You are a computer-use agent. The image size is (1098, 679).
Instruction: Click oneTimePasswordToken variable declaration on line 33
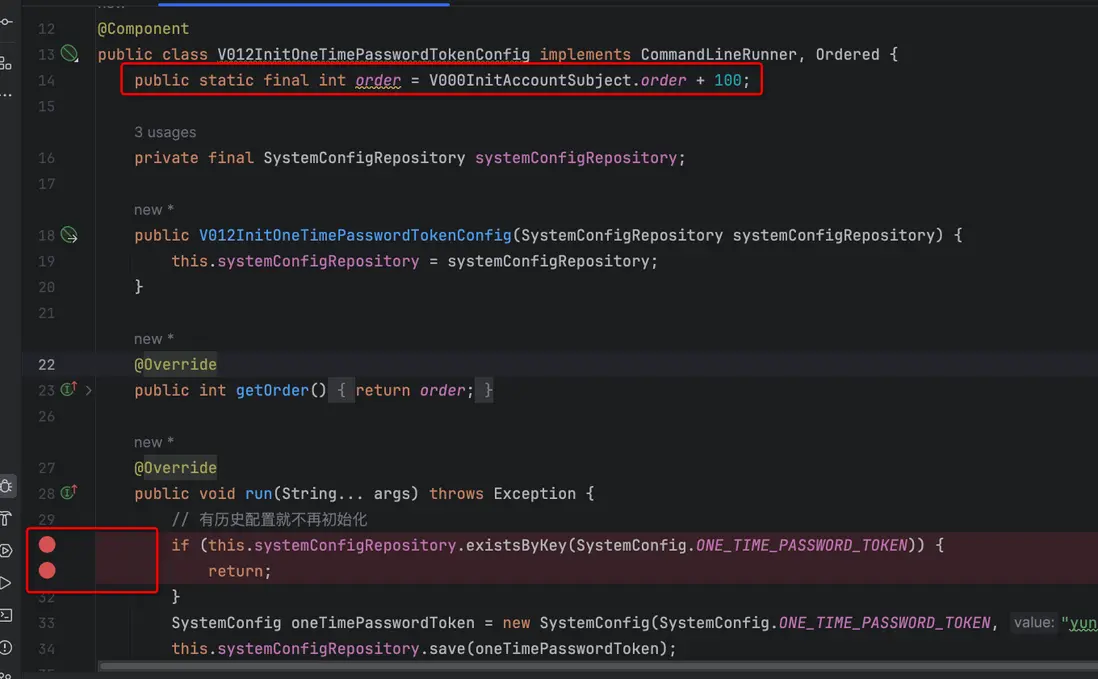(x=382, y=623)
